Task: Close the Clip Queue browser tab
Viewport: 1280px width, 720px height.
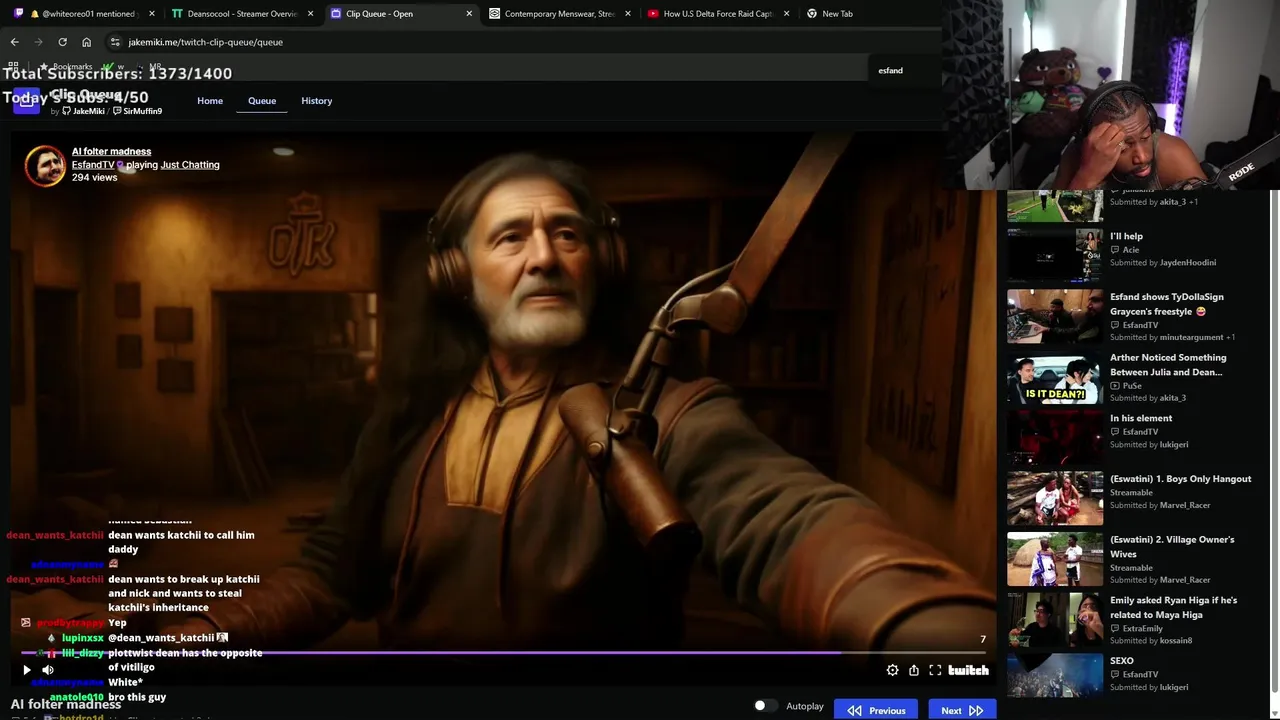Action: pyautogui.click(x=469, y=14)
